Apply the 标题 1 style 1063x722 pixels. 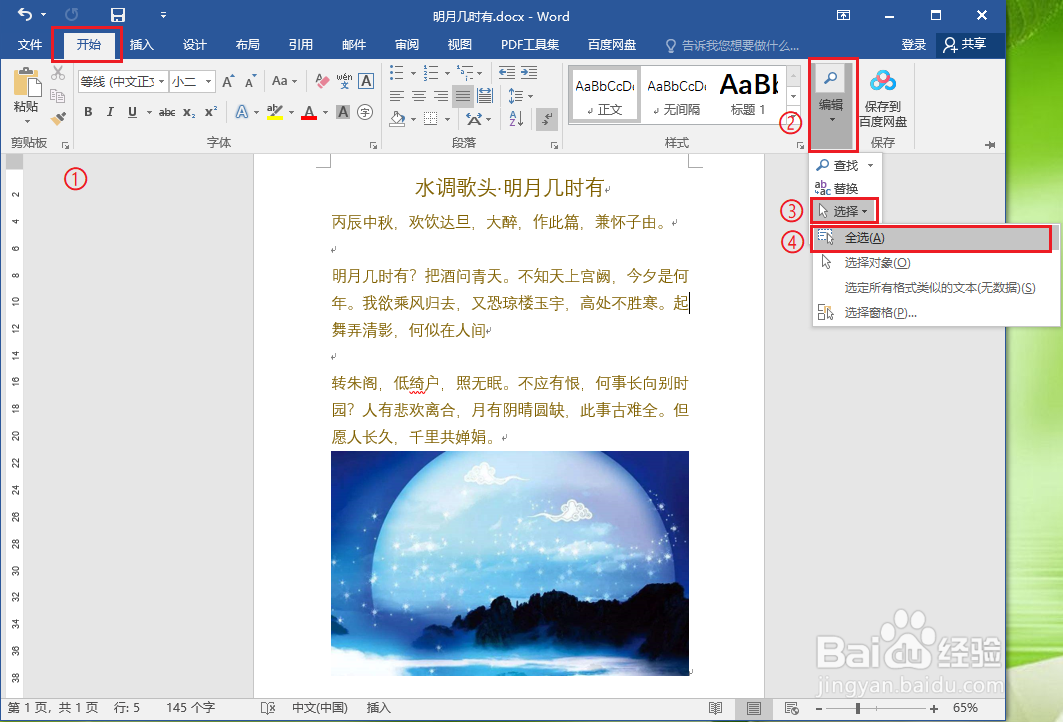[748, 93]
